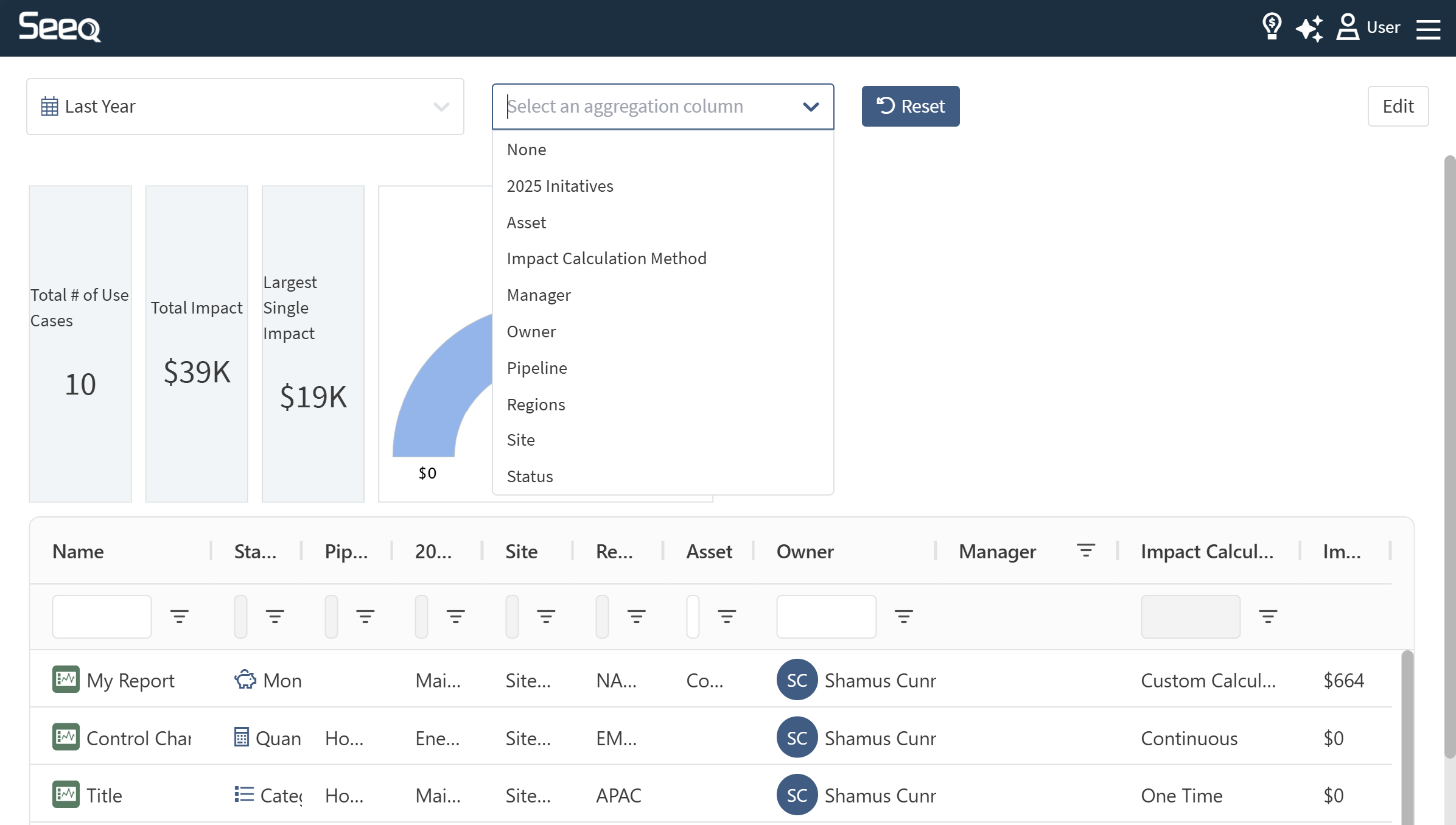The image size is (1456, 825).
Task: Click the Status column filter dropdown box
Action: 241,616
